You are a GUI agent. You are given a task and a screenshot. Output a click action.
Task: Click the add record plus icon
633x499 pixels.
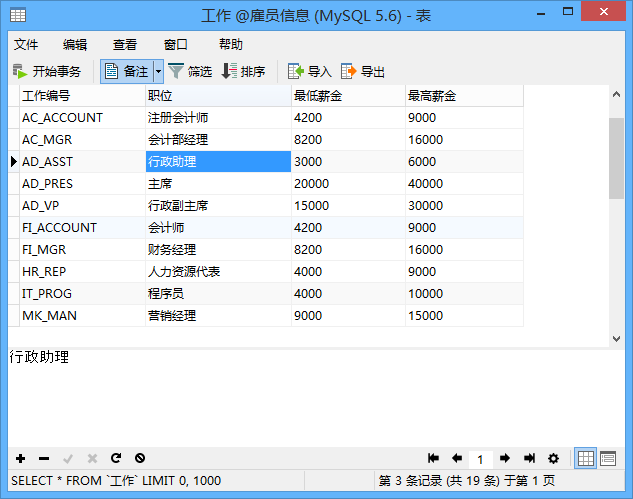pos(20,458)
